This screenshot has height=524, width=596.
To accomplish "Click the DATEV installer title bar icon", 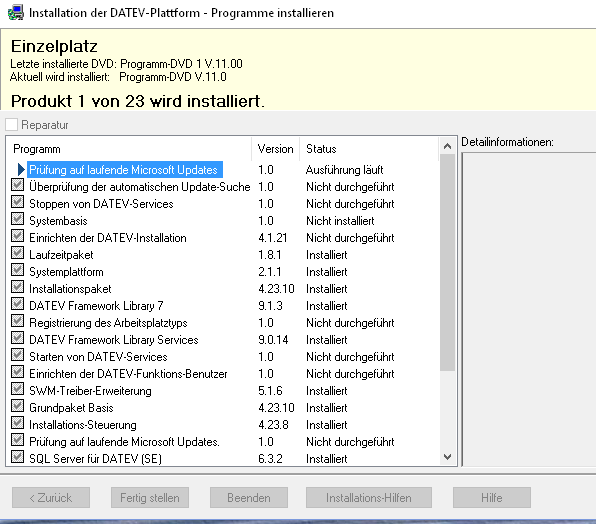I will [16, 13].
